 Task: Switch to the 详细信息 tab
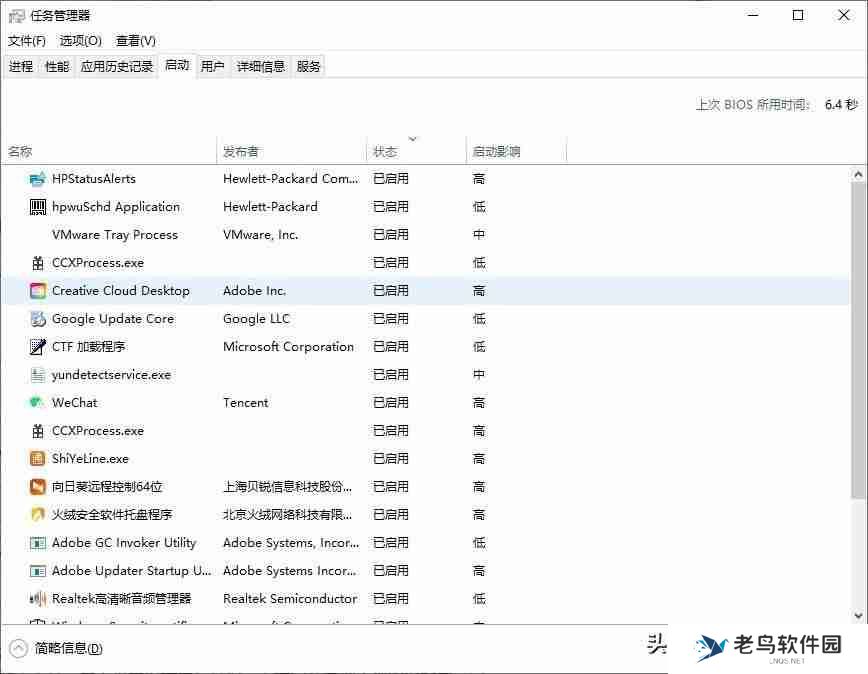(261, 67)
